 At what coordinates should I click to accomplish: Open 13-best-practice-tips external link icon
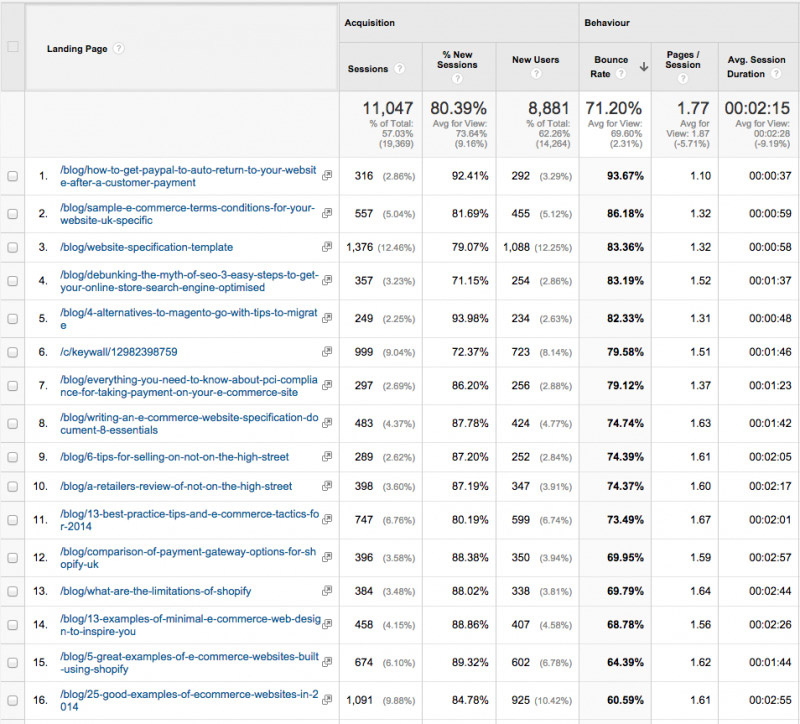coord(327,520)
